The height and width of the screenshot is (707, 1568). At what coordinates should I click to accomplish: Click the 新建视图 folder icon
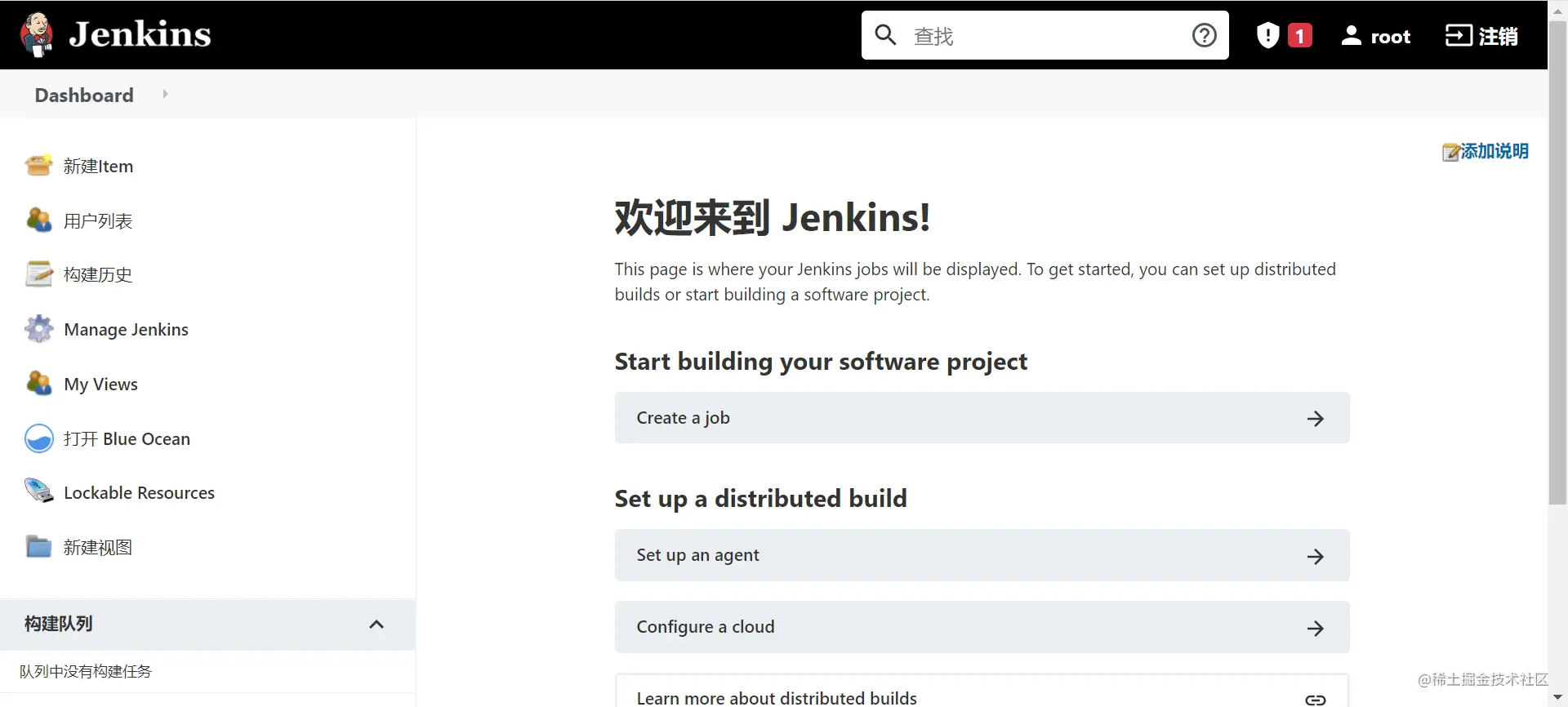(x=39, y=546)
